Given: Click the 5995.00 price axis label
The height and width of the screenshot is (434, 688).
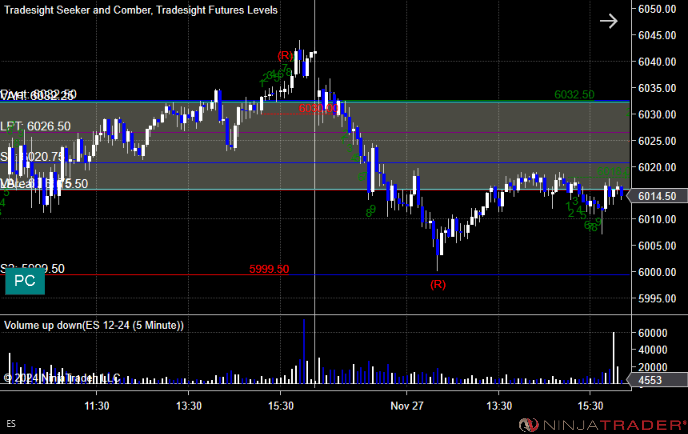Looking at the screenshot, I should click(x=657, y=298).
